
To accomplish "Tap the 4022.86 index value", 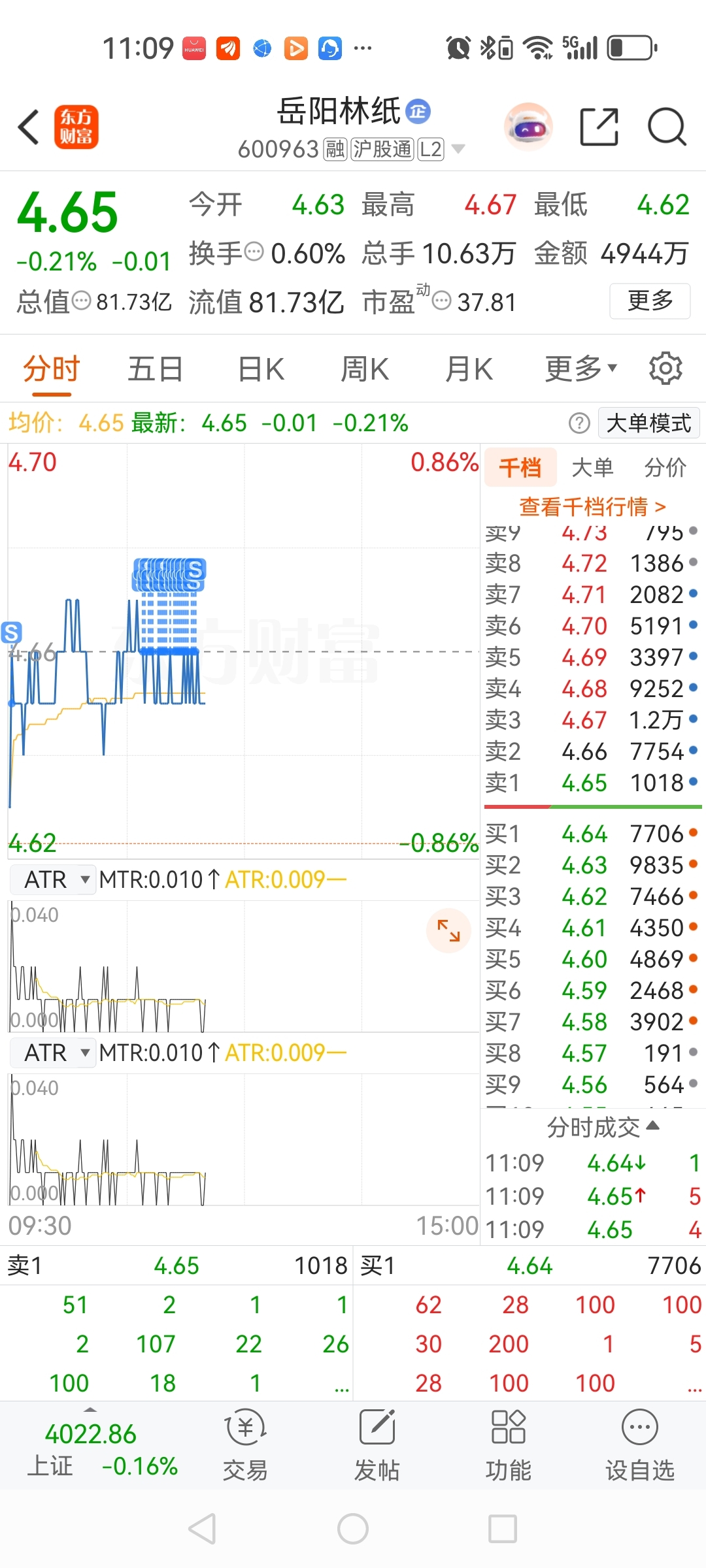I will click(x=91, y=1433).
